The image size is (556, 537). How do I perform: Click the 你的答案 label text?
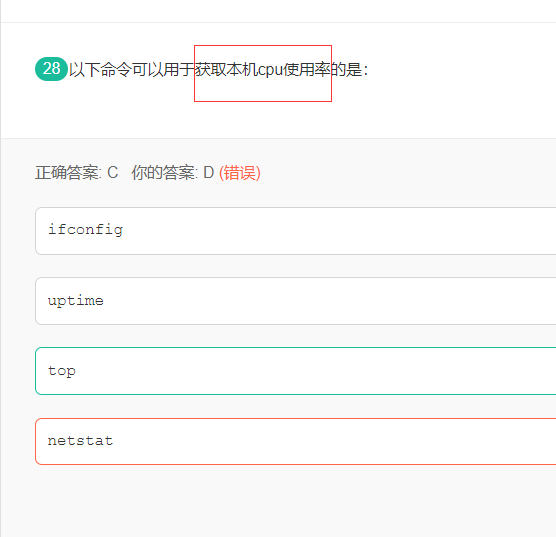click(x=164, y=173)
